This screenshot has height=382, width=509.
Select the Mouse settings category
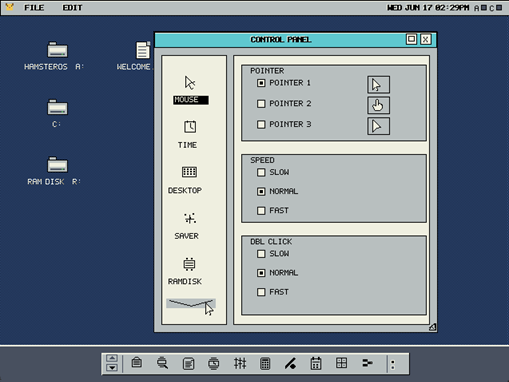[190, 90]
